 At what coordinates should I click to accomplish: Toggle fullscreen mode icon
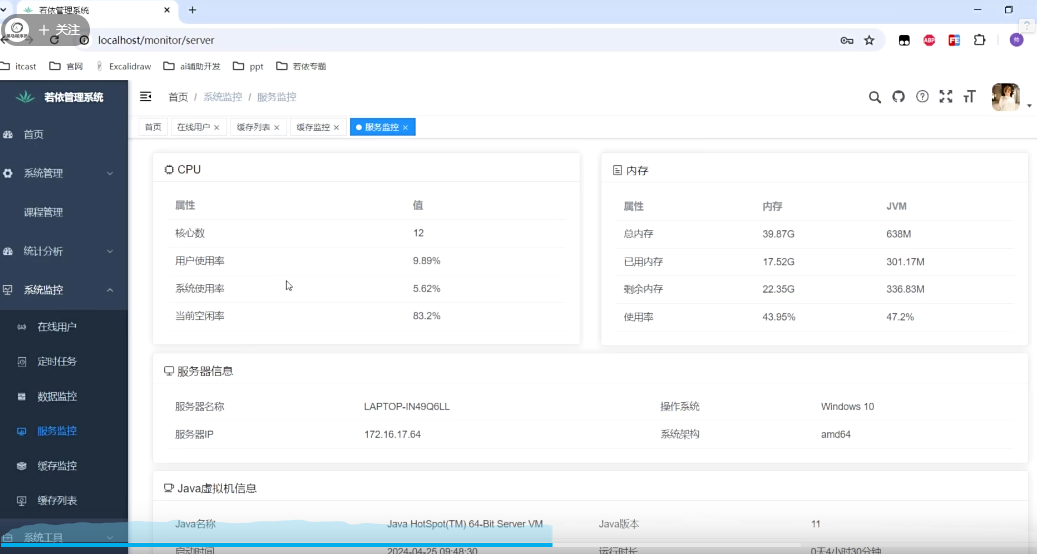[946, 97]
